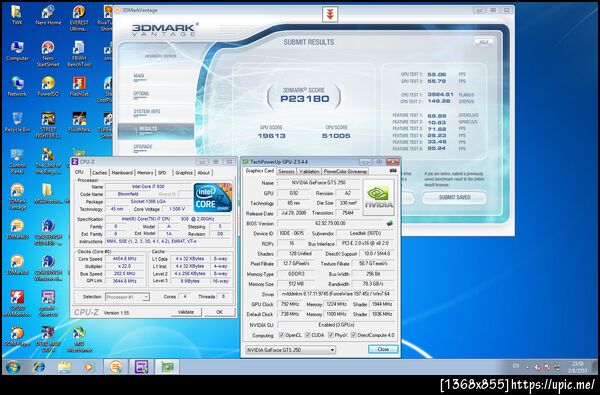
Task: Open the TWK folder on desktop
Action: [16, 15]
